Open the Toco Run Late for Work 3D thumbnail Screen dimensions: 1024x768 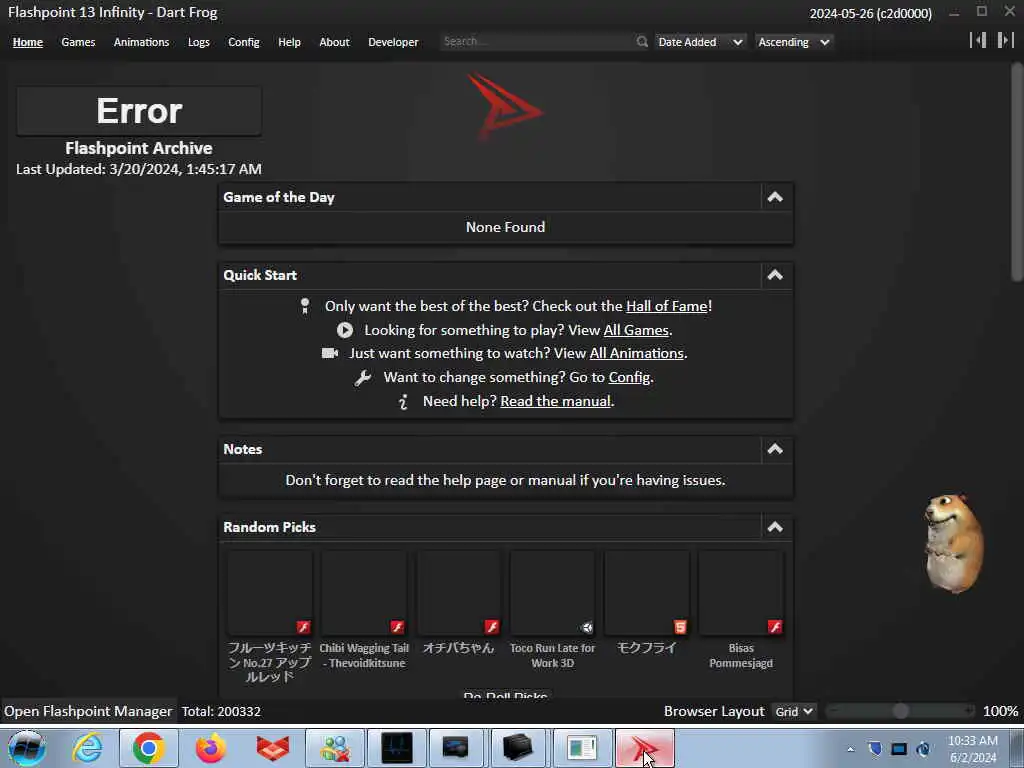(552, 593)
